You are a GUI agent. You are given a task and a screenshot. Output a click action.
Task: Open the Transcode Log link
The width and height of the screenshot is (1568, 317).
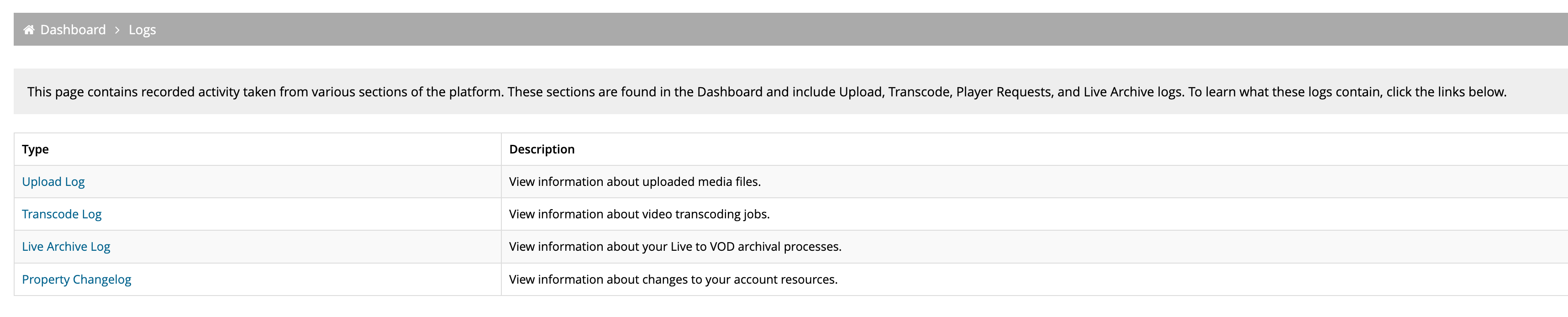(x=62, y=214)
